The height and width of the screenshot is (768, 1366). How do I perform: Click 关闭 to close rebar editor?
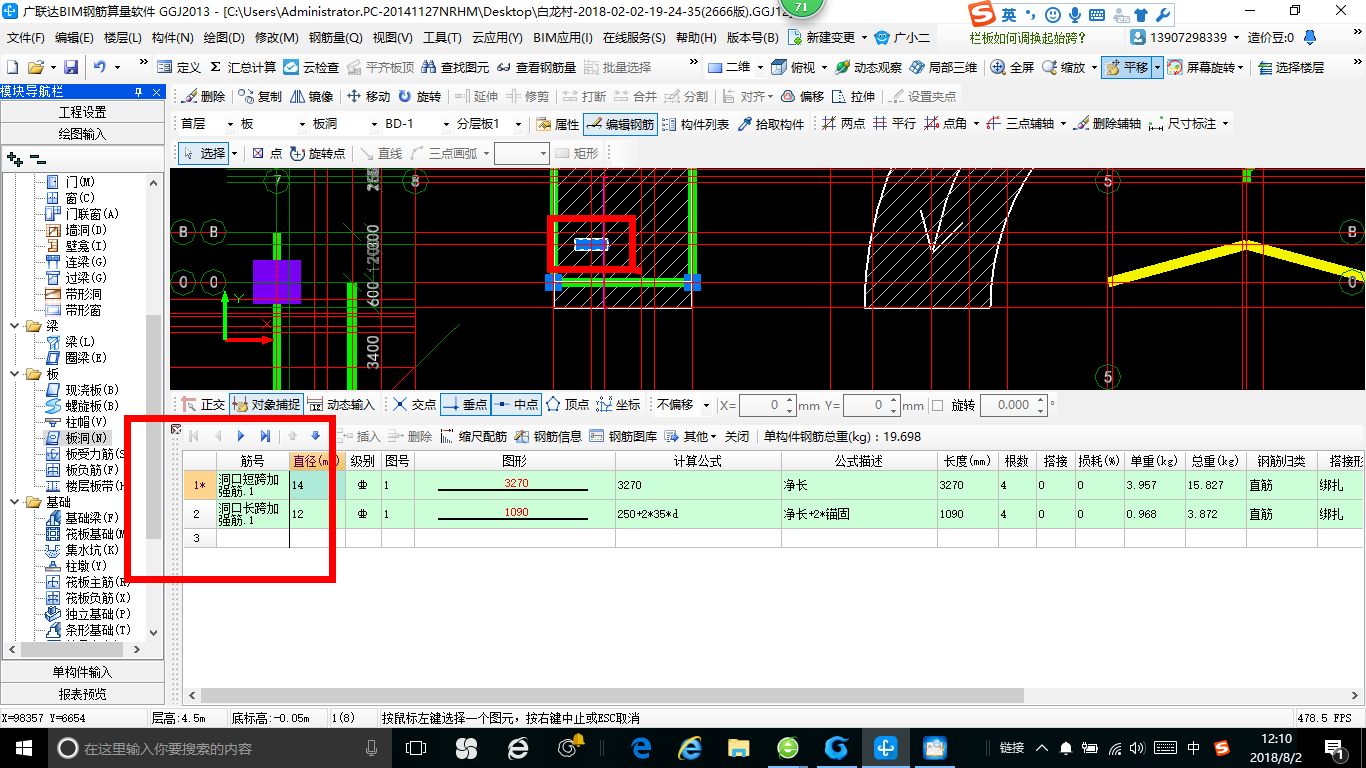[x=737, y=436]
